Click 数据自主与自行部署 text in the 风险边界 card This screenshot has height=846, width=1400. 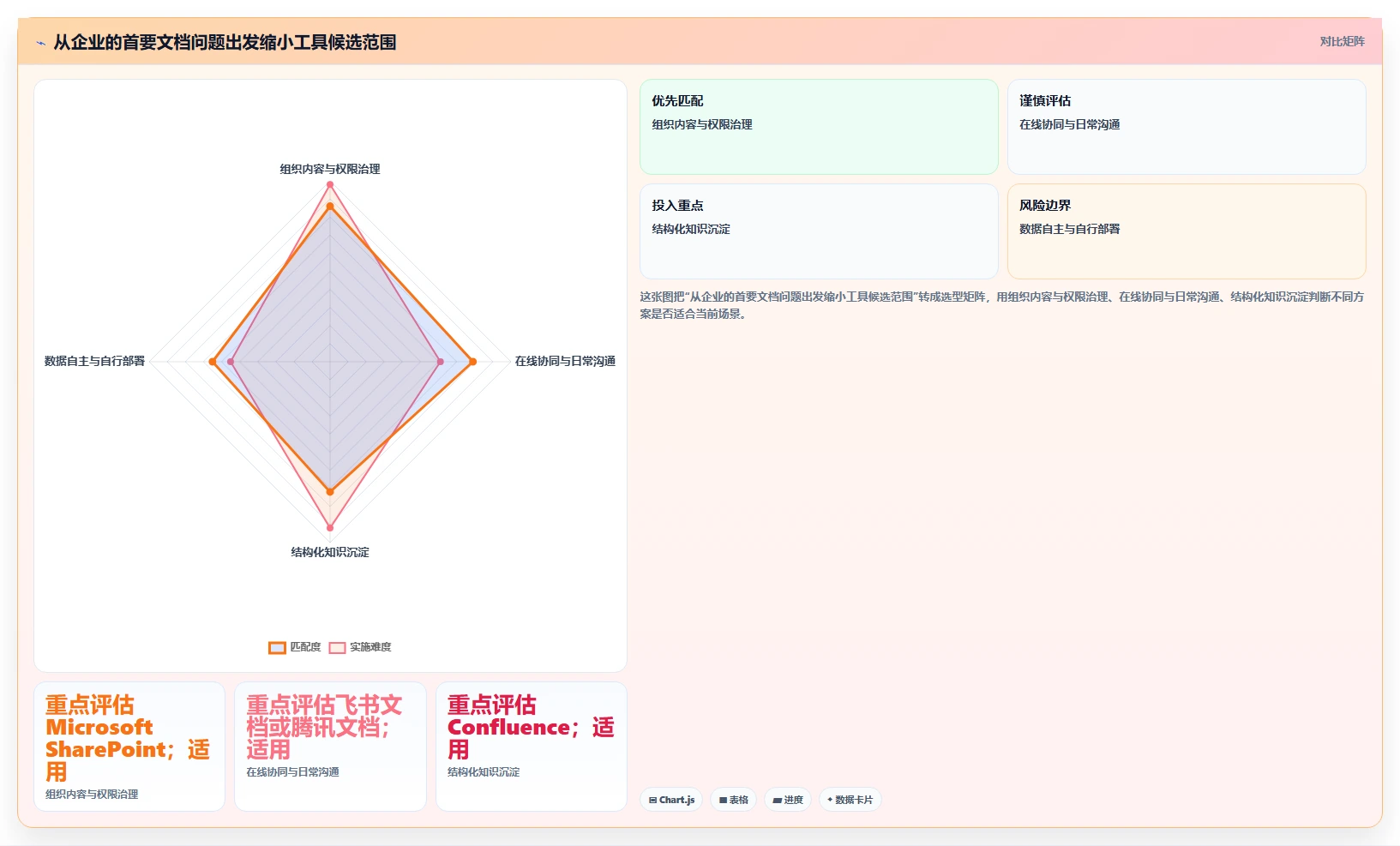click(x=1069, y=229)
